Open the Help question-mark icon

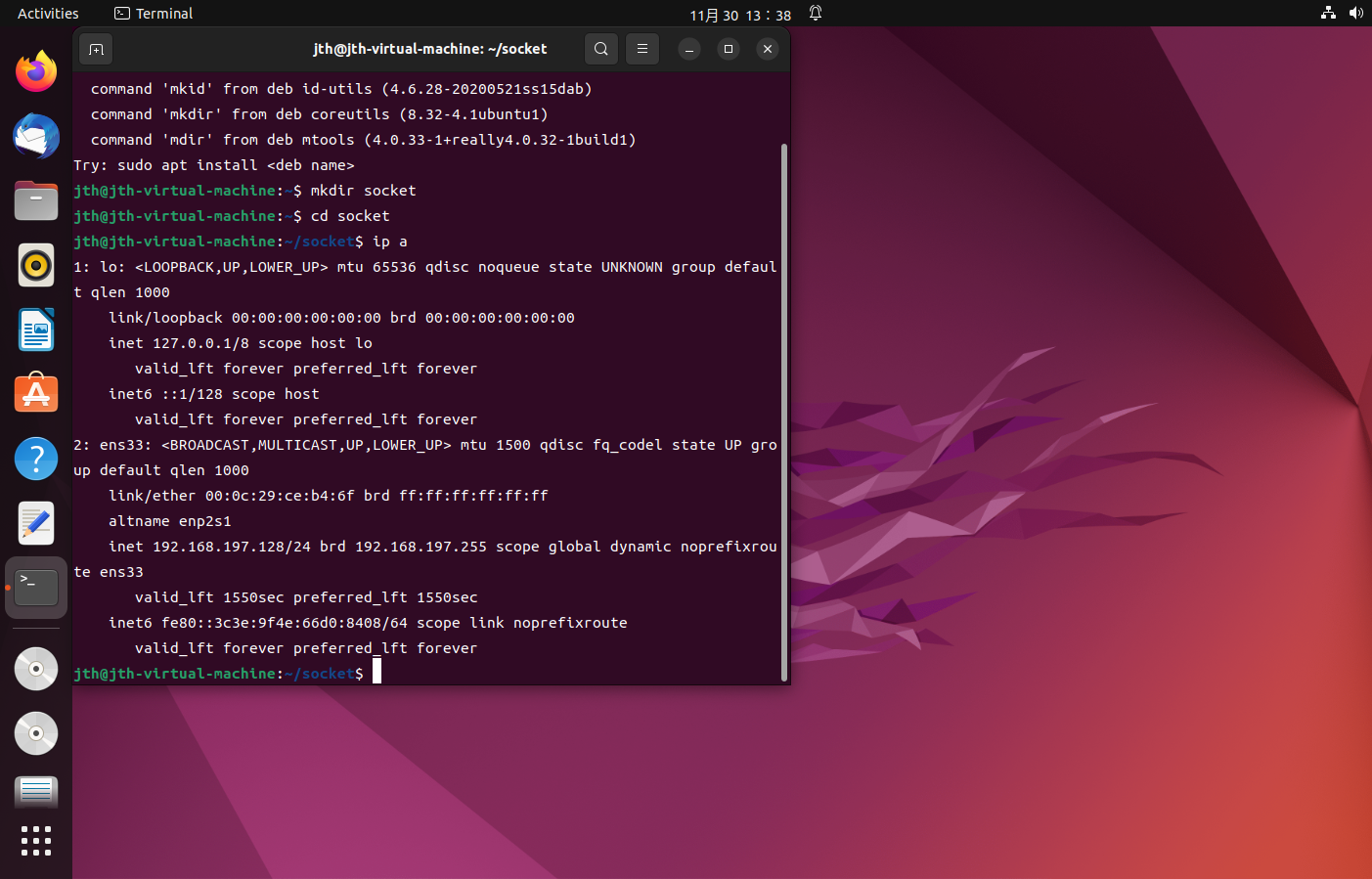36,459
